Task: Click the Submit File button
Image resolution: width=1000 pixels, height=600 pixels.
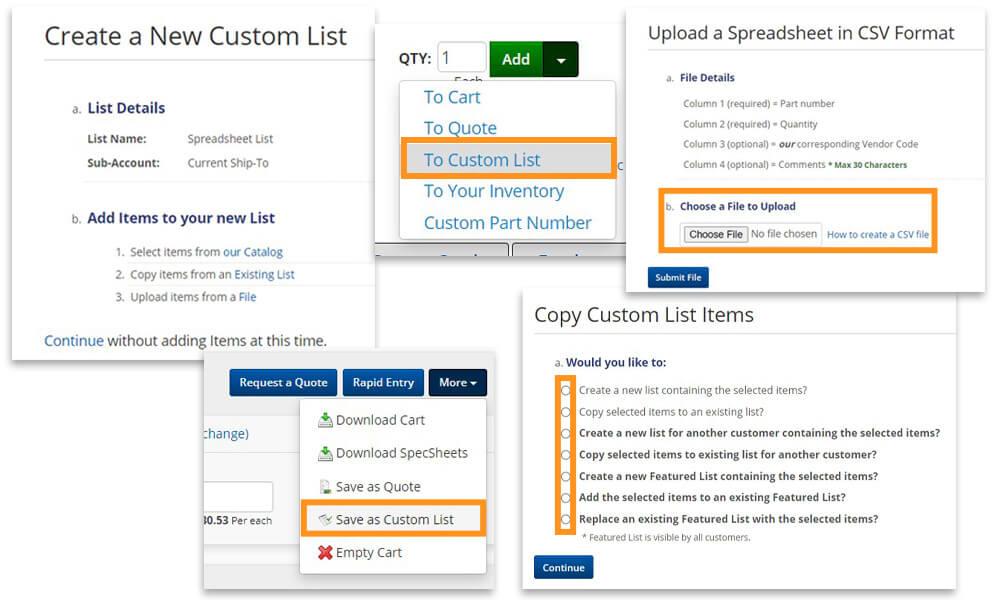Action: tap(678, 277)
